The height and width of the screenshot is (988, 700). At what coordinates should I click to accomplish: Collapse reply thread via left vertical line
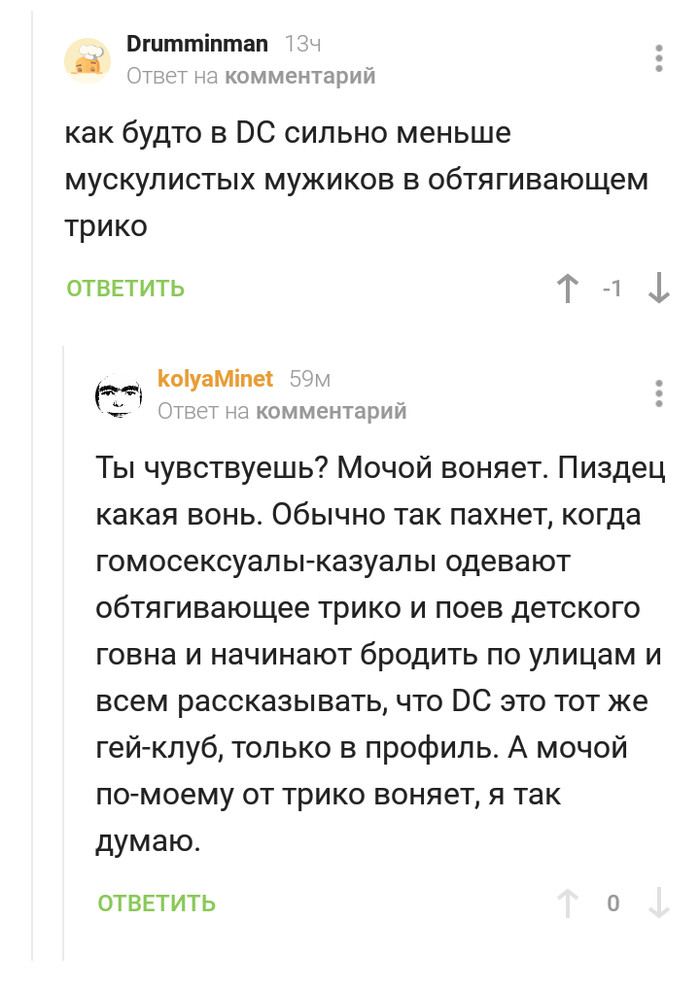(64, 650)
